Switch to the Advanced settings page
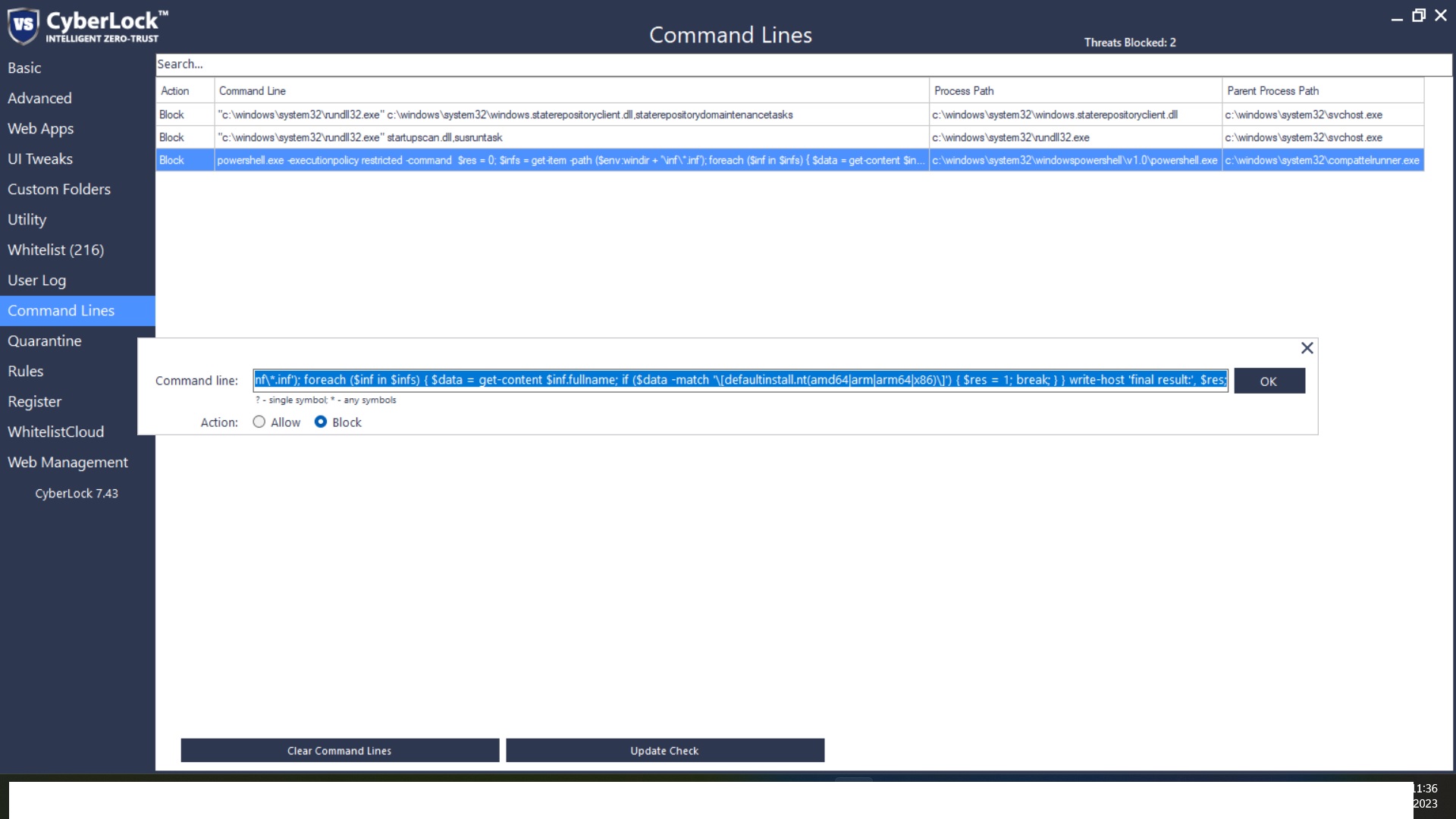 click(39, 99)
